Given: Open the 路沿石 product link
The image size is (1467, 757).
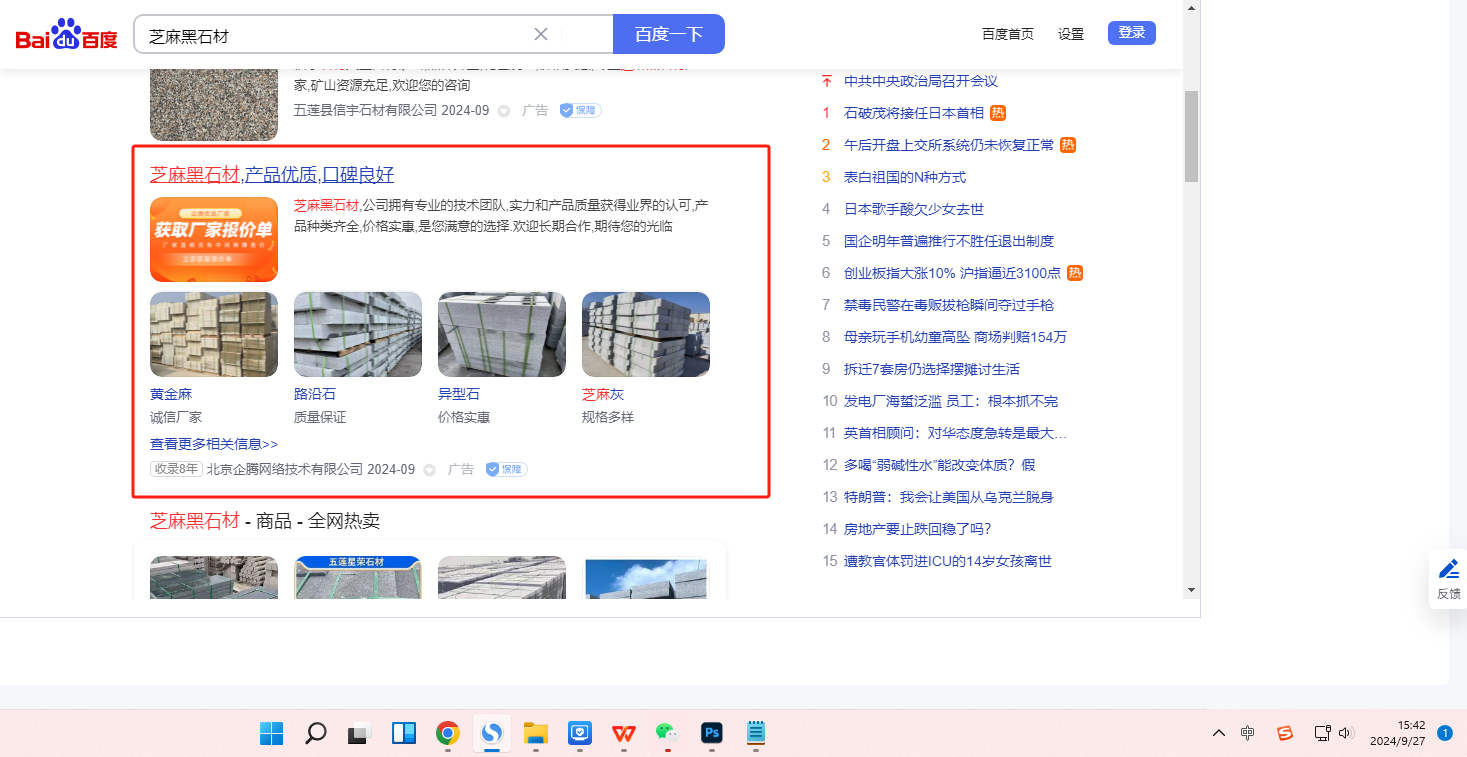Looking at the screenshot, I should pyautogui.click(x=315, y=394).
